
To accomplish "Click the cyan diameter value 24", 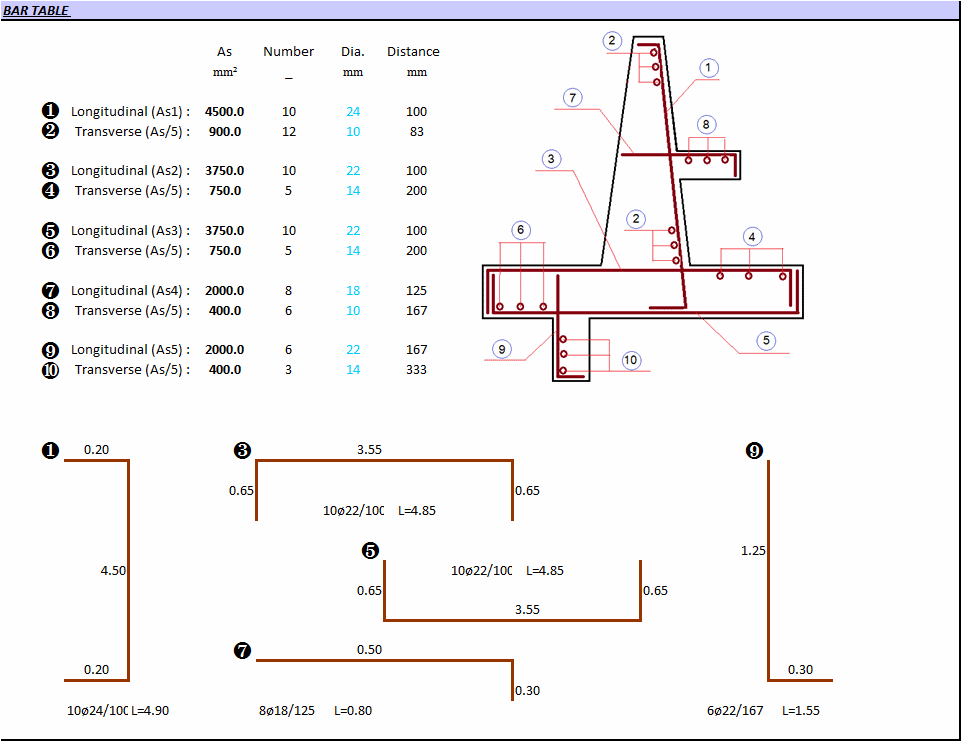I will pos(353,112).
